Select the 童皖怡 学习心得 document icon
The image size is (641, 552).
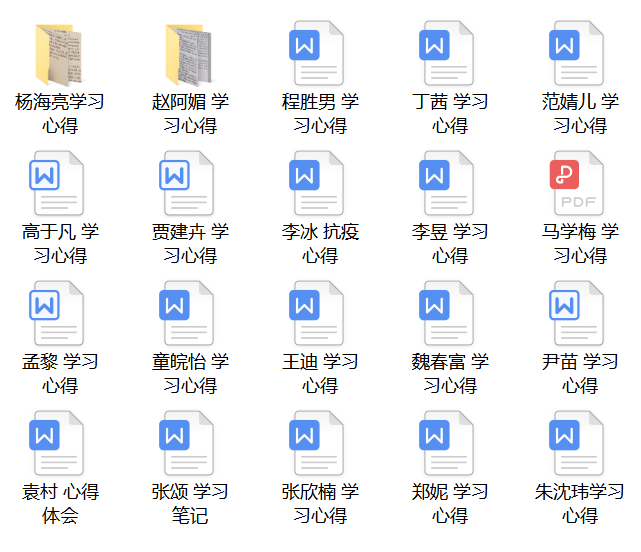186,313
